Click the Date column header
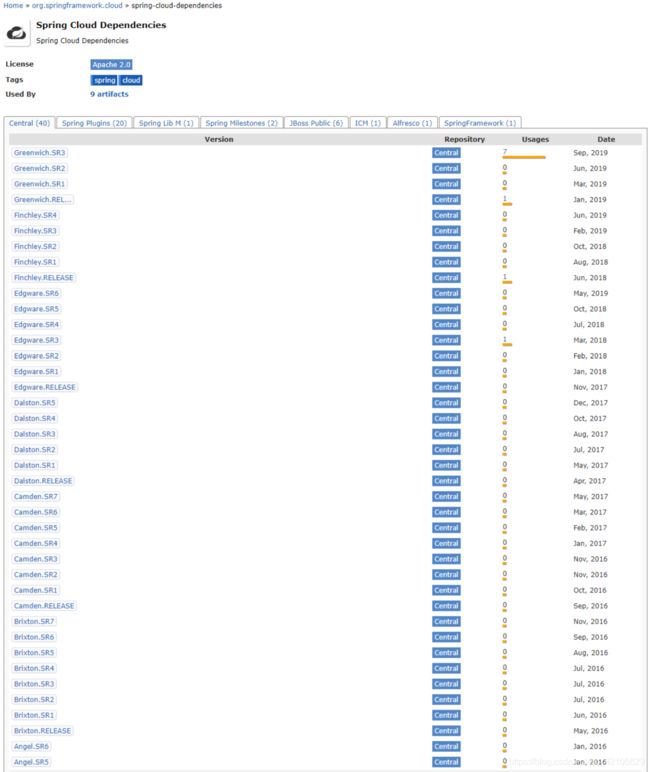The image size is (650, 772). (x=606, y=139)
